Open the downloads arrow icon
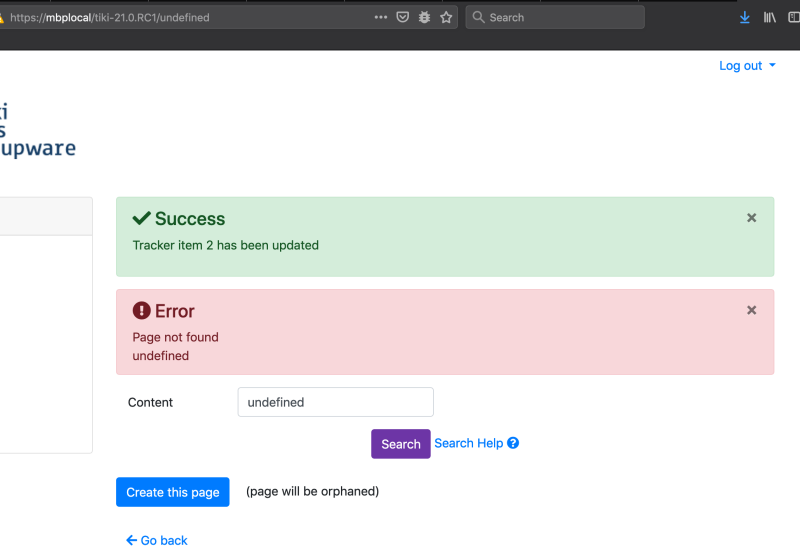Image resolution: width=800 pixels, height=558 pixels. coord(744,17)
